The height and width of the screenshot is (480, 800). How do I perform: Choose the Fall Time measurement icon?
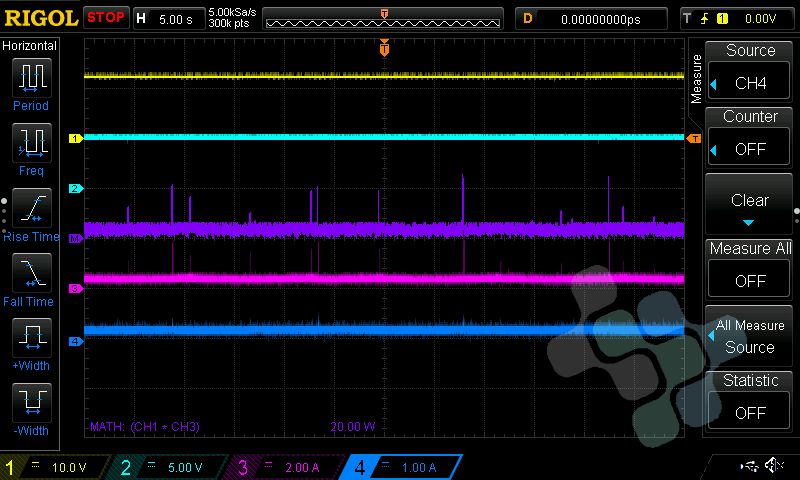[x=31, y=271]
